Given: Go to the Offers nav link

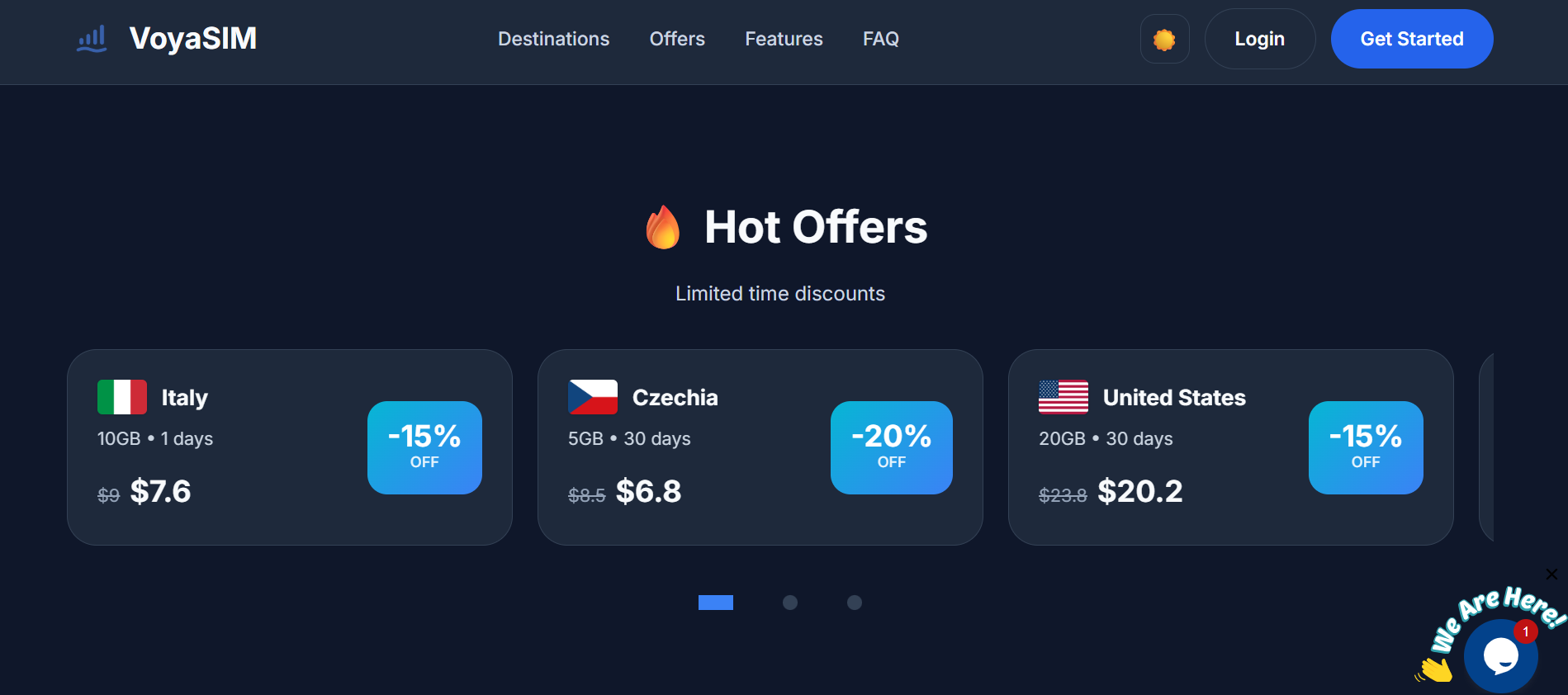Looking at the screenshot, I should click(677, 39).
